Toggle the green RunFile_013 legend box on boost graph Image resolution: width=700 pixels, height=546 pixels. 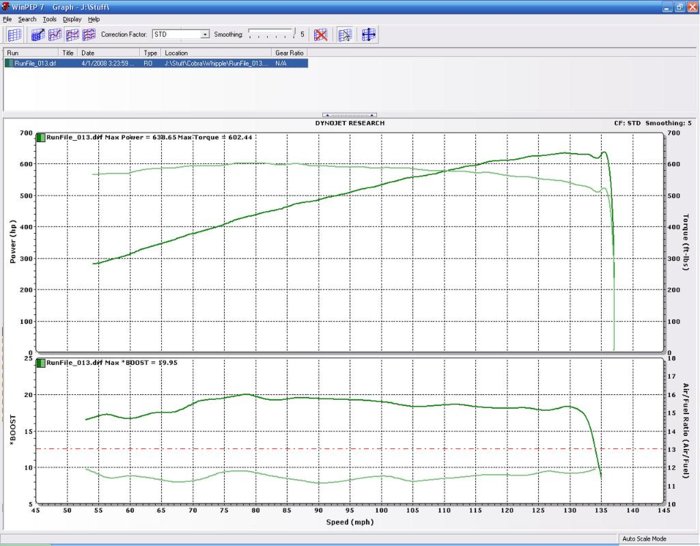pos(41,362)
